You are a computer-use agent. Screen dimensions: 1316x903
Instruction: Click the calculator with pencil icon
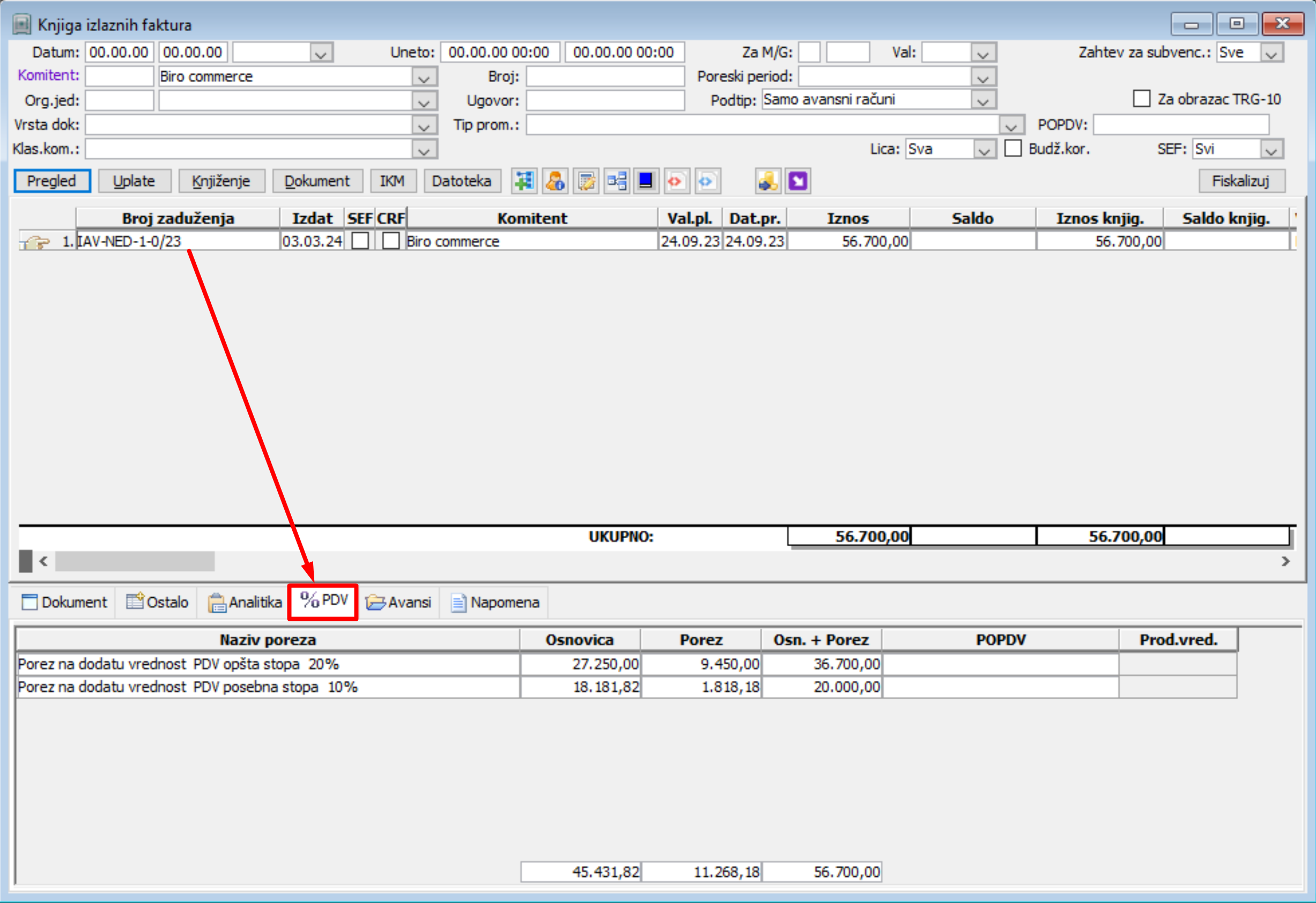(x=586, y=181)
